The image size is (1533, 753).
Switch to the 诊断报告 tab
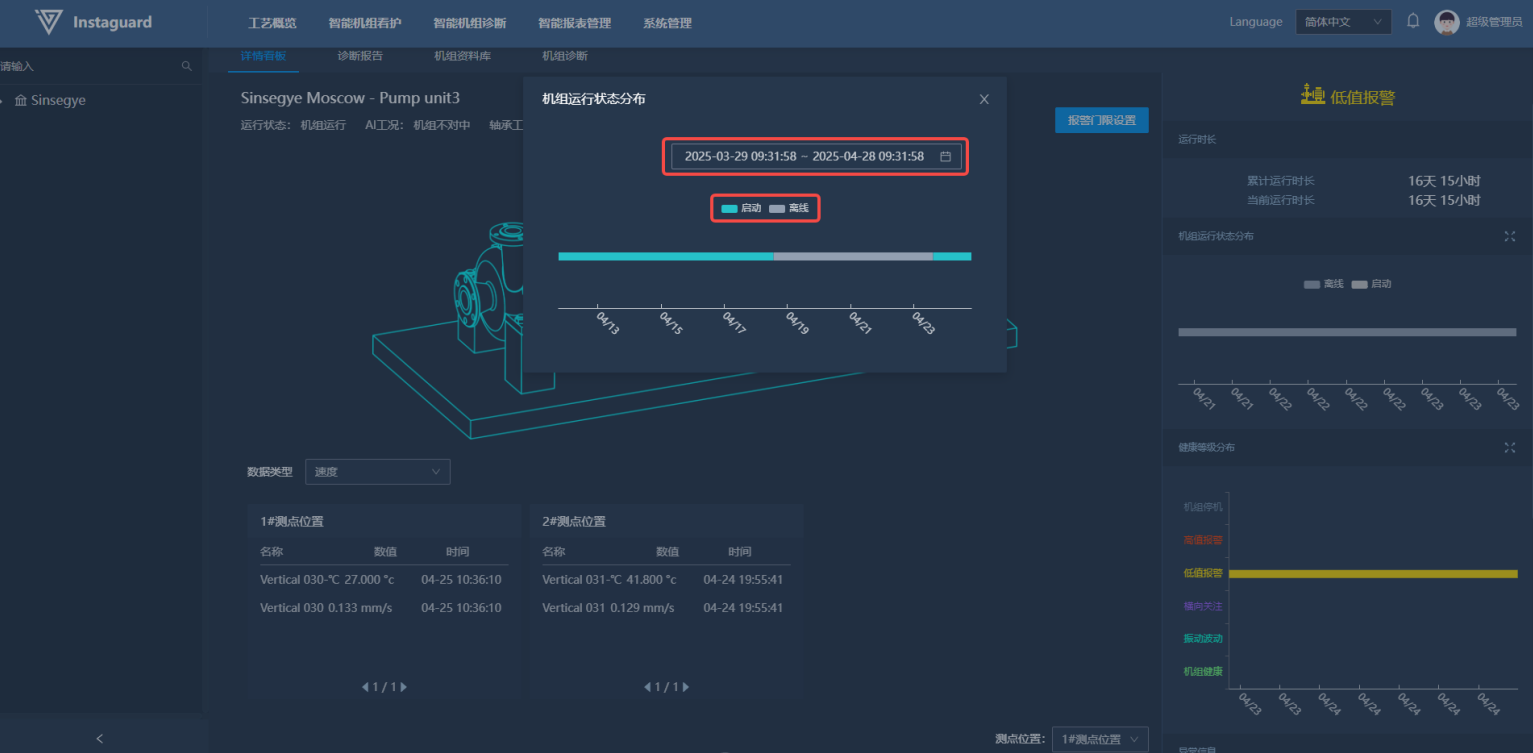[x=360, y=56]
